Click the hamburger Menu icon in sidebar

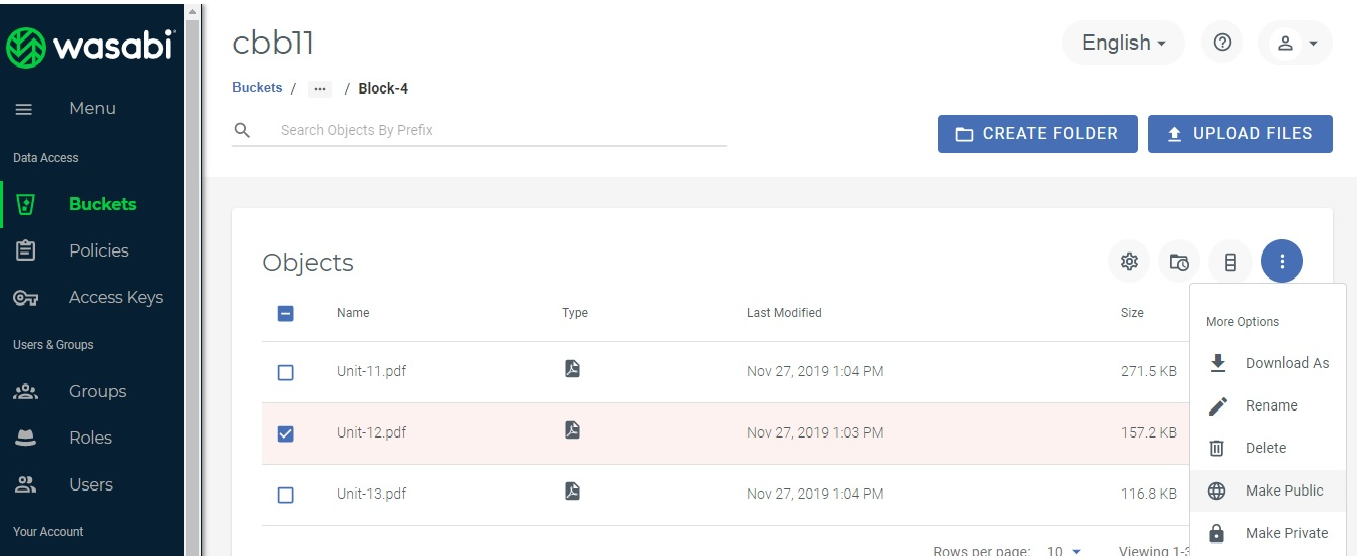[24, 109]
